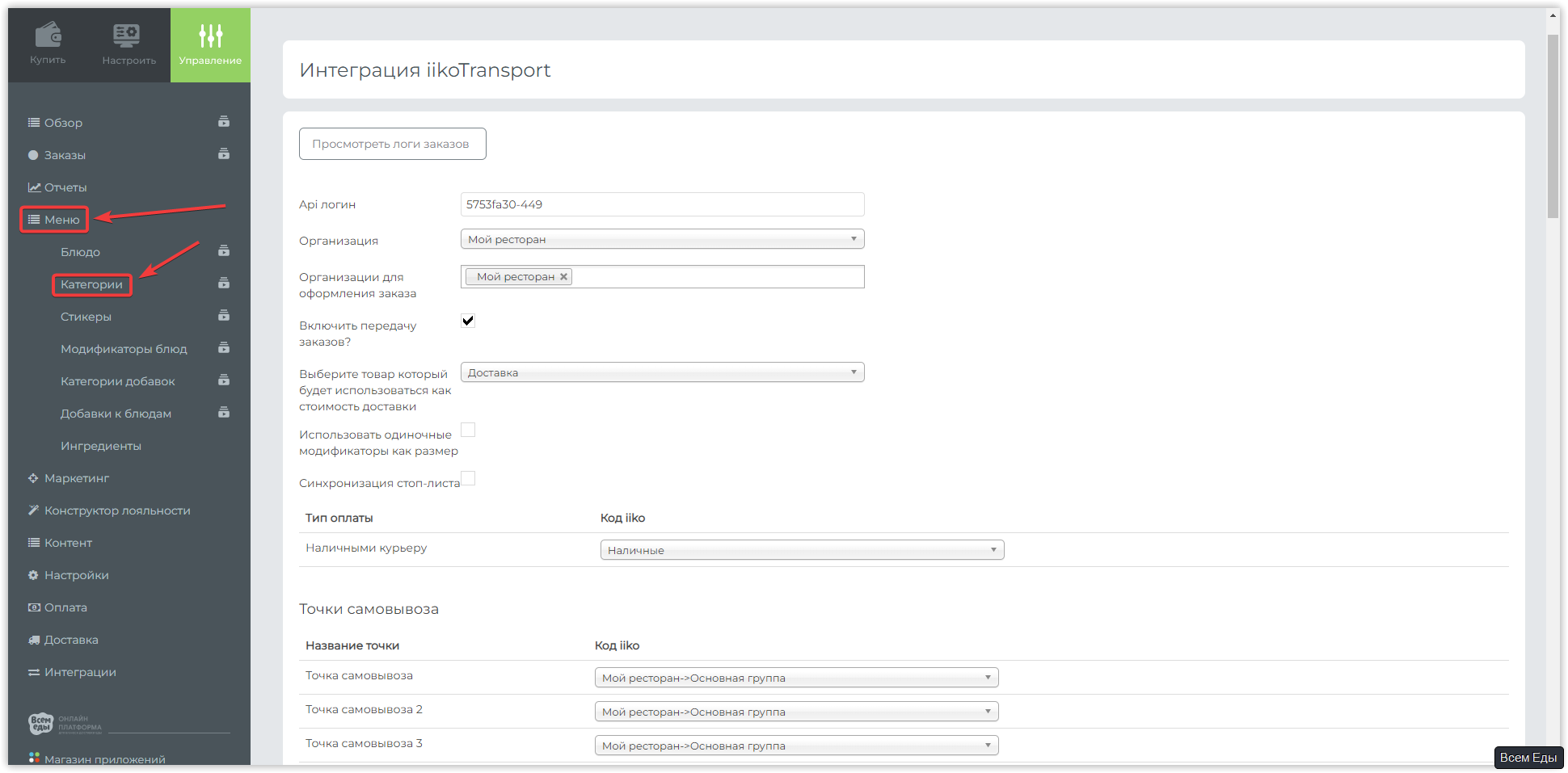This screenshot has height=773, width=1568.
Task: Open the Наличные payment code dropdown
Action: coord(802,550)
